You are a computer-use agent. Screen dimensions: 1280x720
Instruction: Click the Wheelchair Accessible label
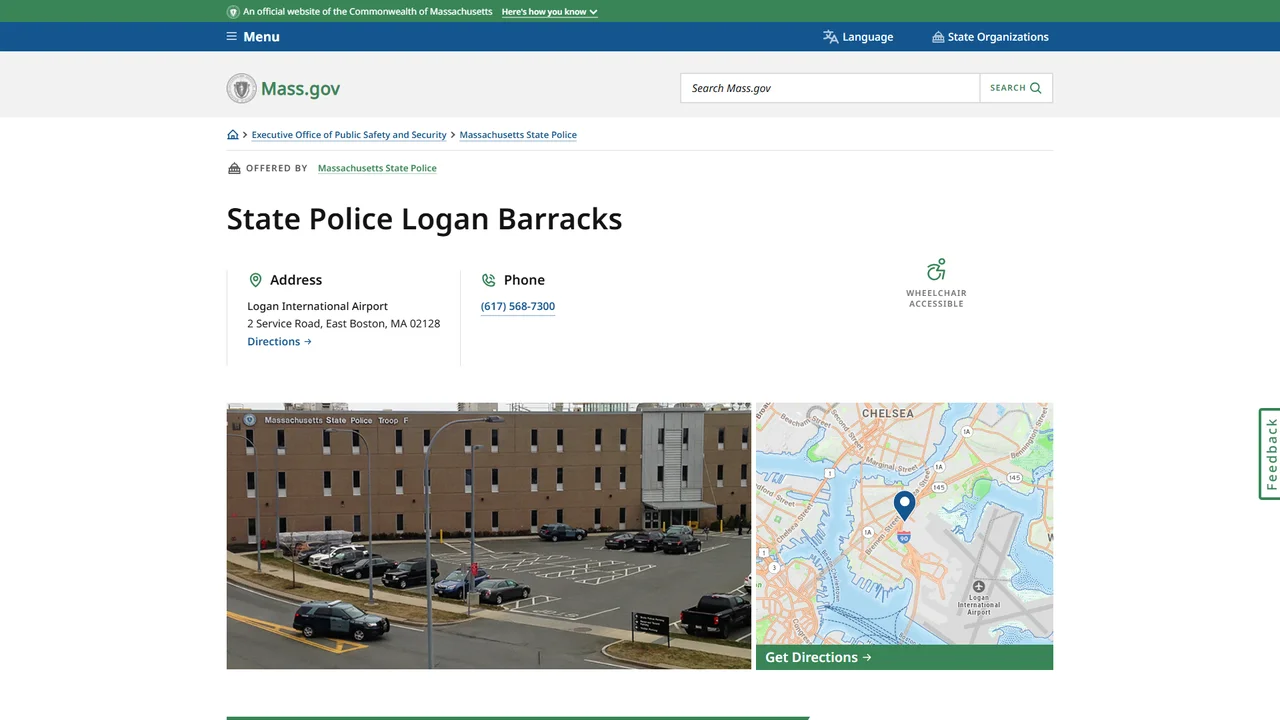tap(936, 298)
